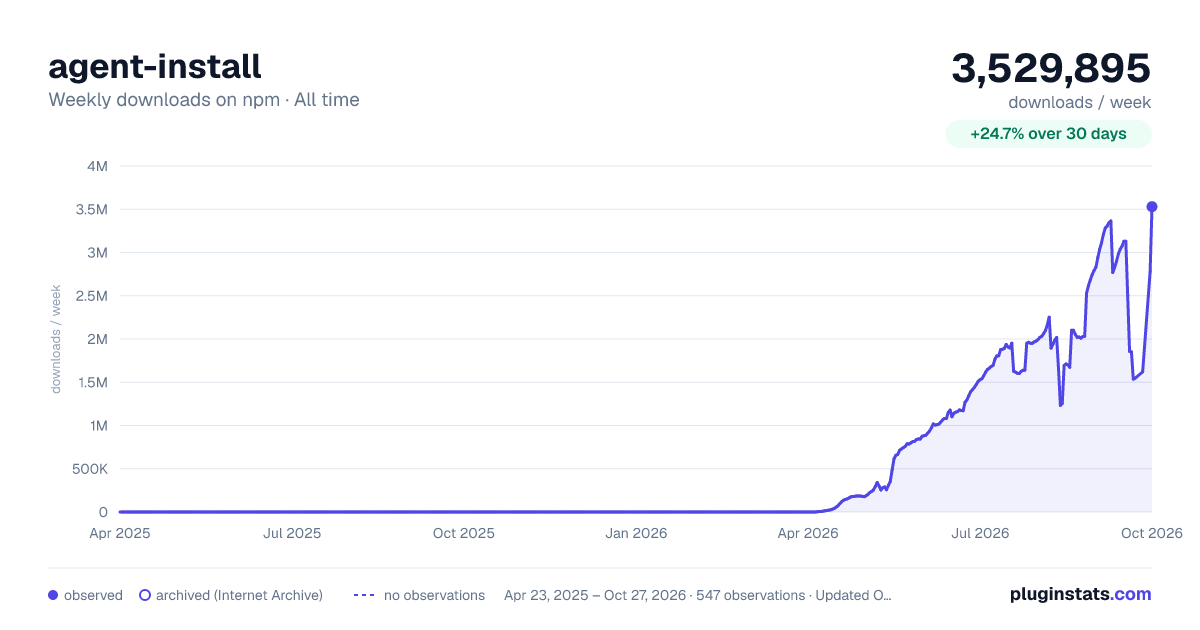Click the 'downloads / week' label under the total
Image resolution: width=1200 pixels, height=630 pixels.
coord(1080,102)
